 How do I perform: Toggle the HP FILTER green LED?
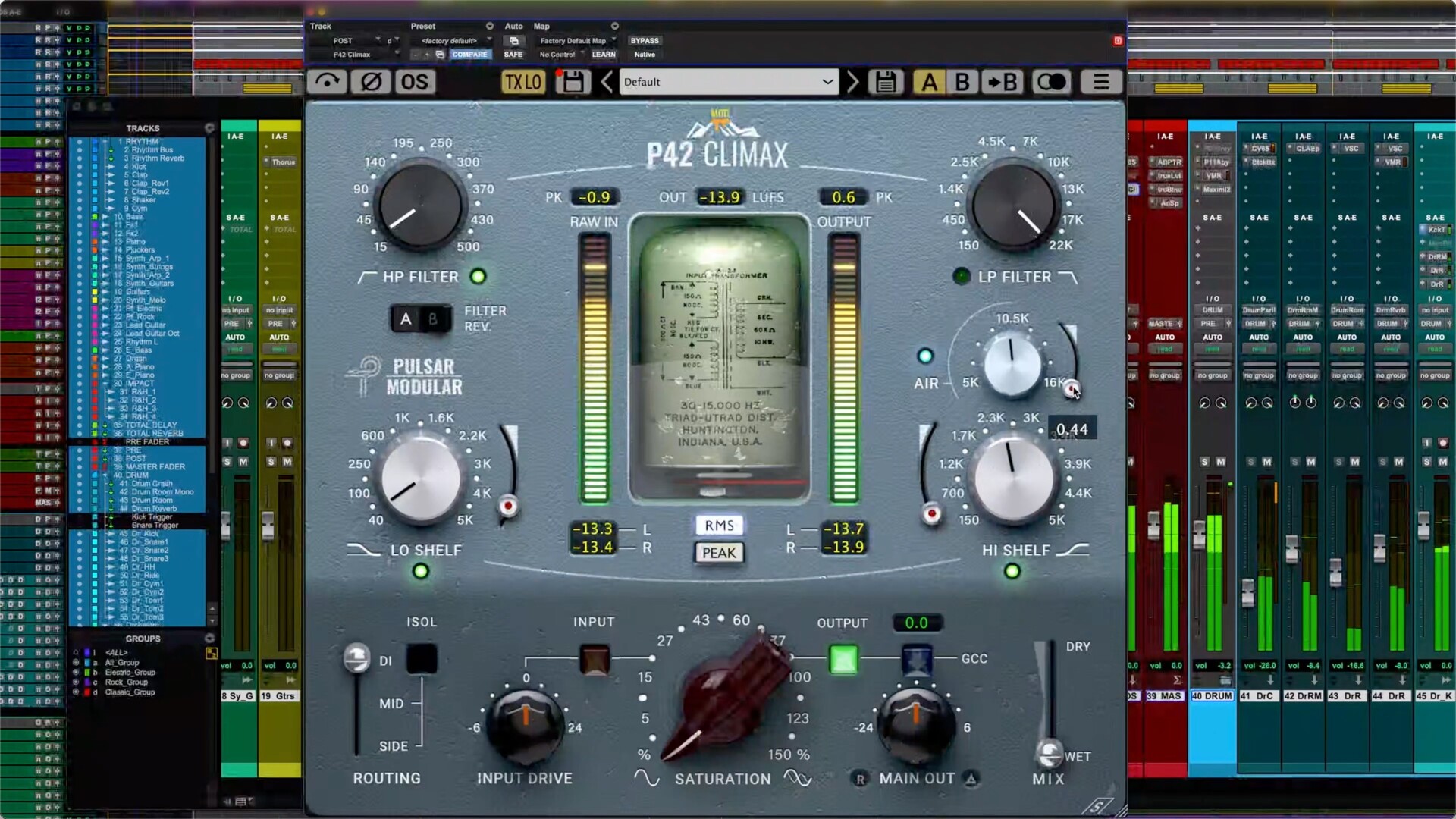478,276
